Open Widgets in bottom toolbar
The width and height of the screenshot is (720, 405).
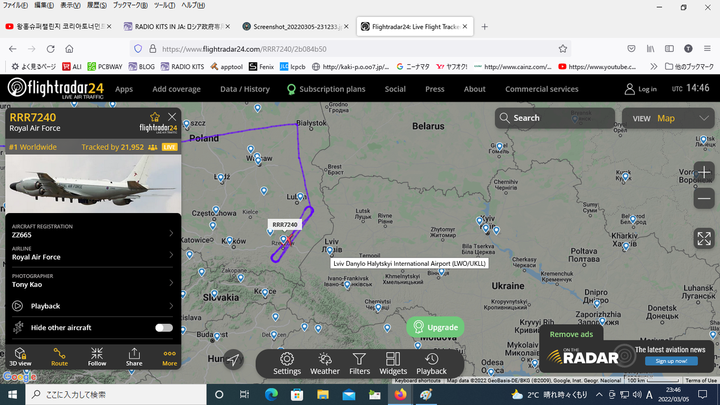[393, 363]
